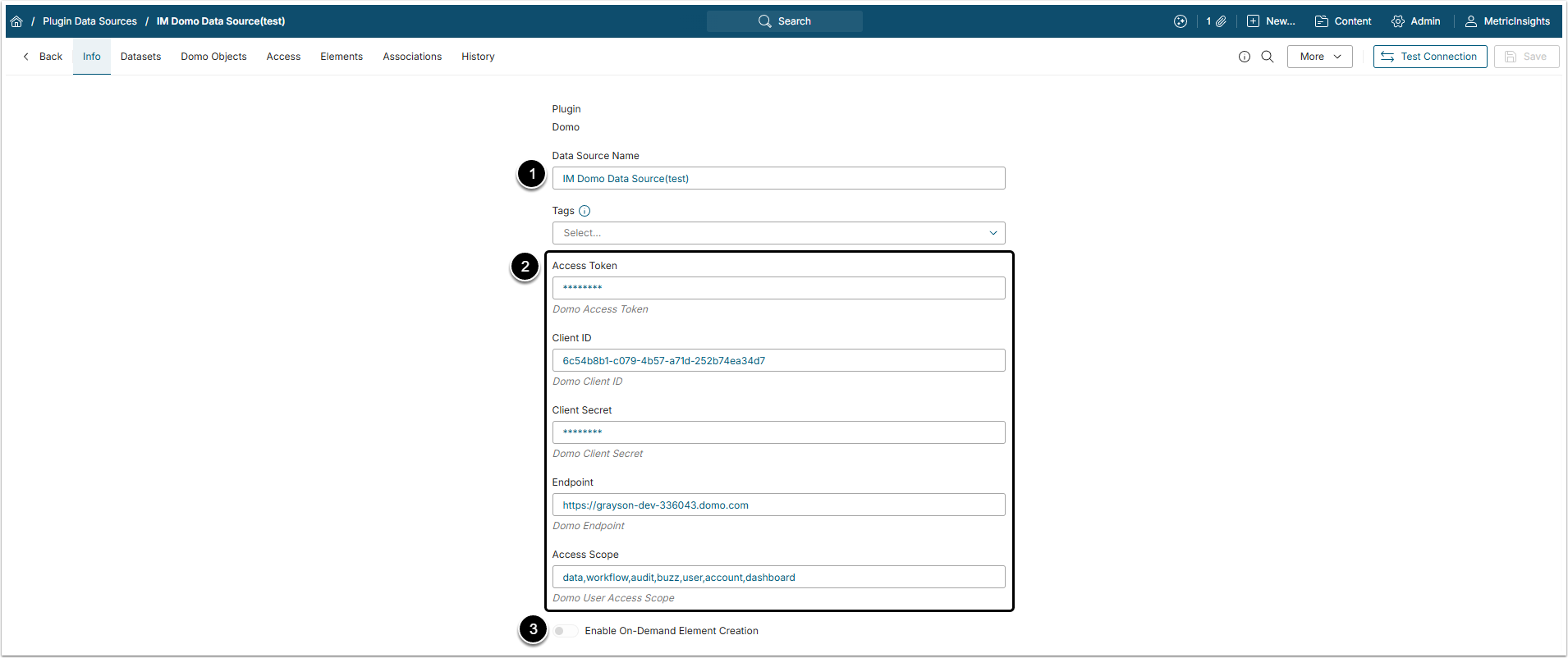Open the Admin gear menu
1568x658 pixels.
pyautogui.click(x=1416, y=21)
